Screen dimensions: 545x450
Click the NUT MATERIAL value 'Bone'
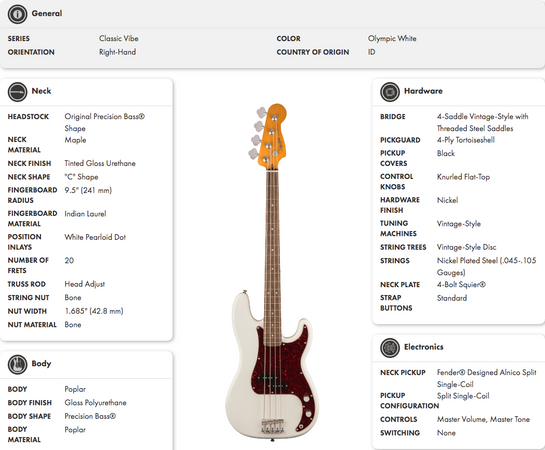(73, 325)
